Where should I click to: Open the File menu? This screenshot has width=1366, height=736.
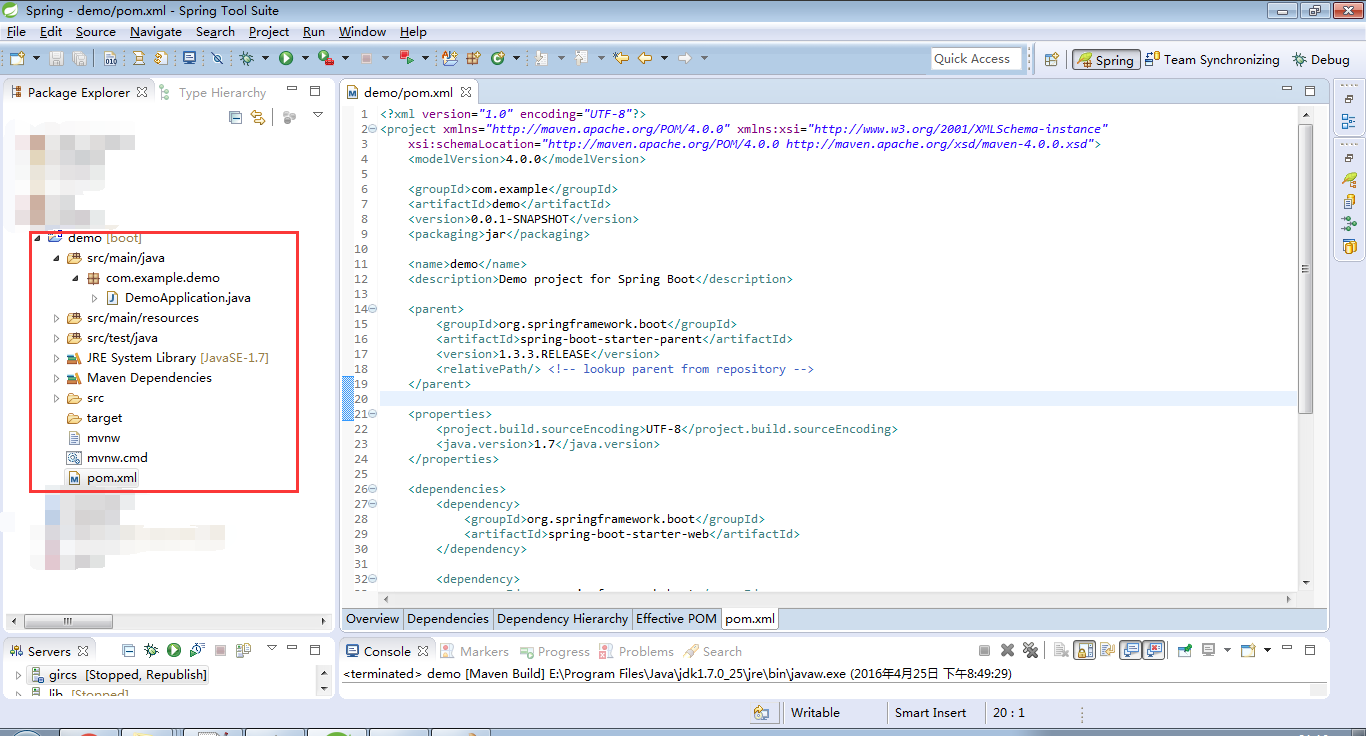[16, 32]
